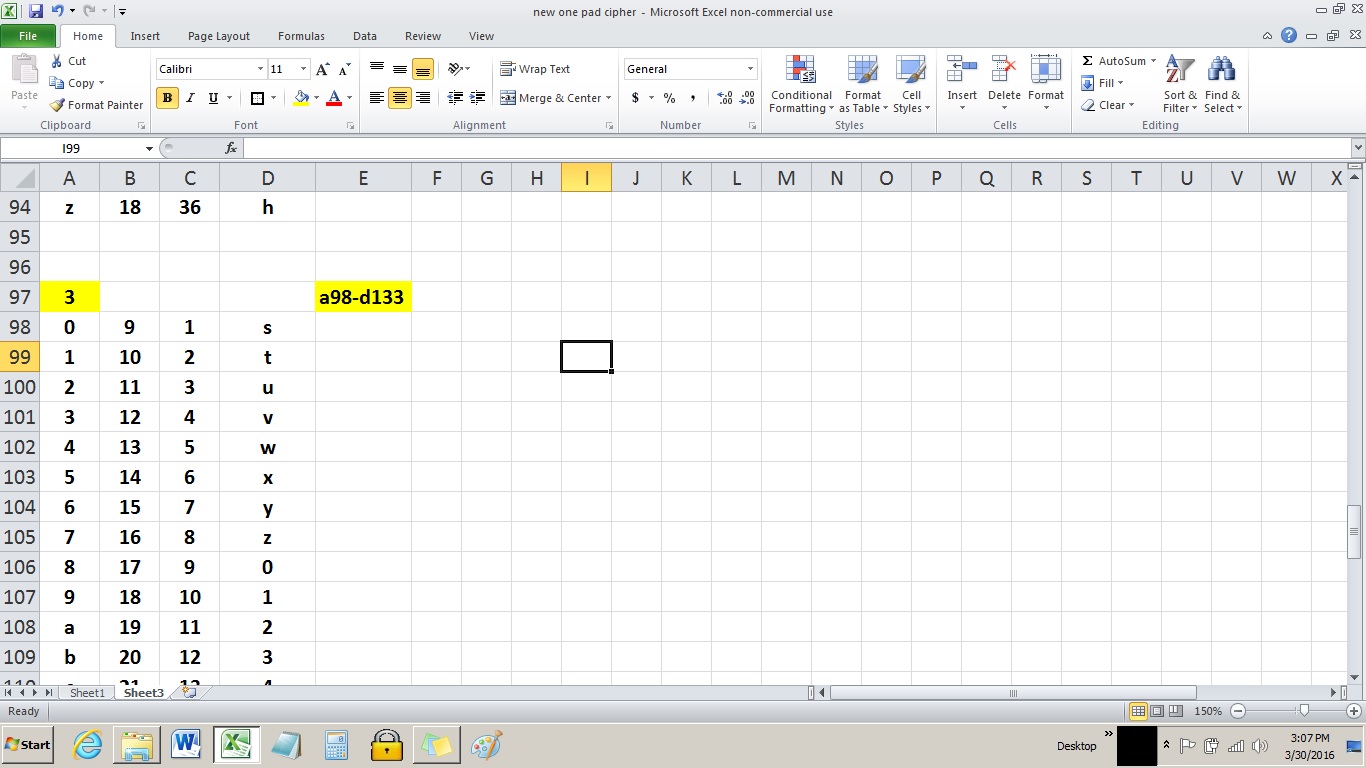1366x768 pixels.
Task: Click the Borders icon
Action: pos(257,98)
